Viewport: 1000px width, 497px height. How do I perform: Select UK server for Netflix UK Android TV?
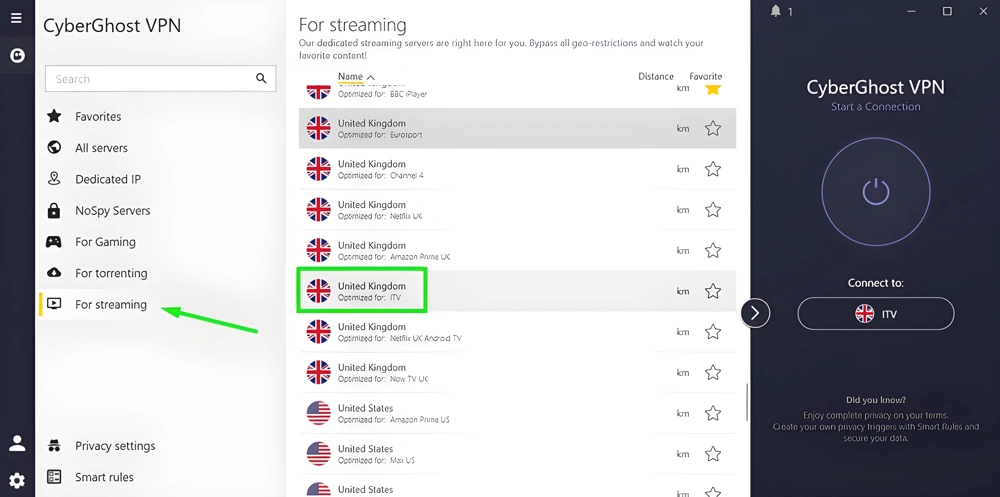click(x=517, y=332)
